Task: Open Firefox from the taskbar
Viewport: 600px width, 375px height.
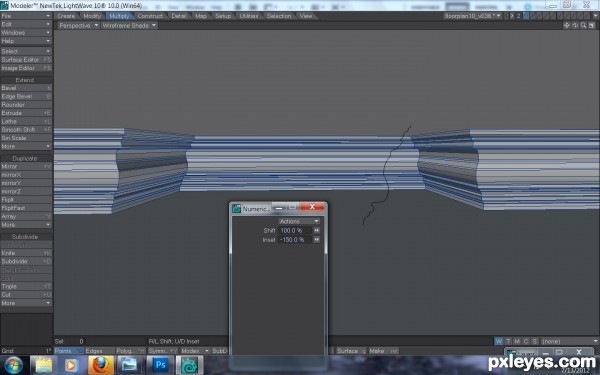Action: click(101, 365)
